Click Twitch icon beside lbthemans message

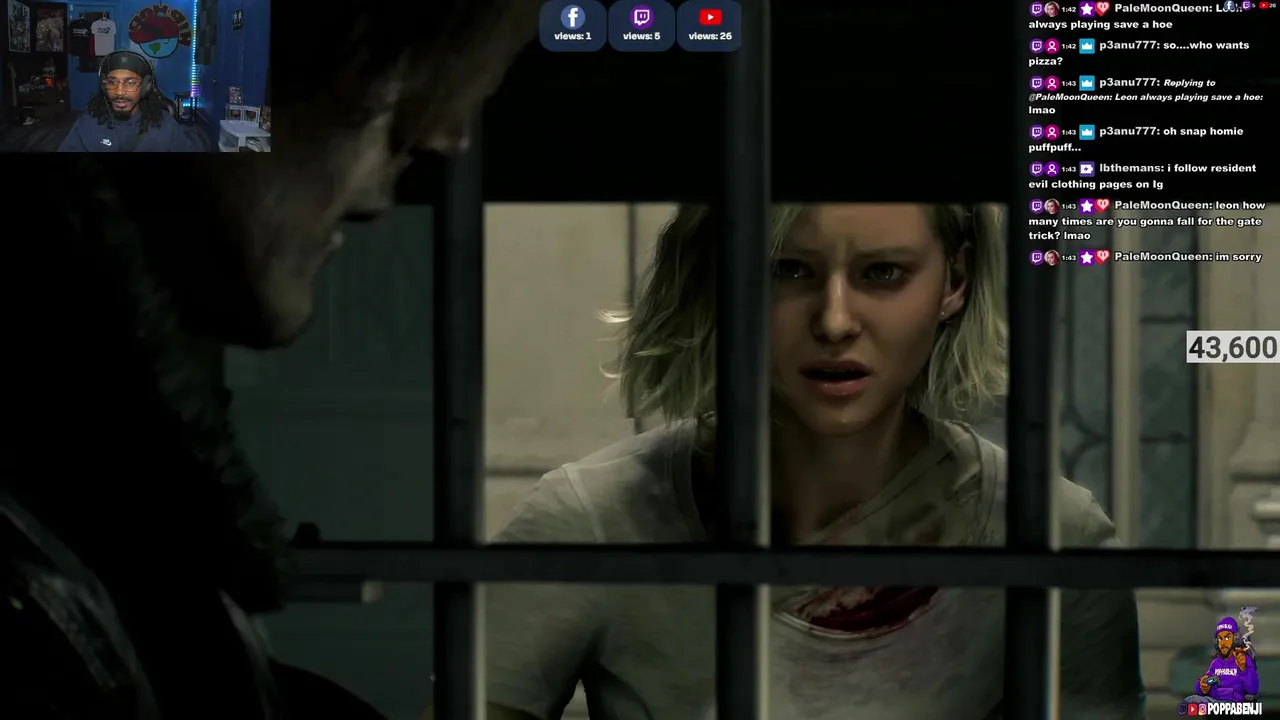pos(1036,169)
